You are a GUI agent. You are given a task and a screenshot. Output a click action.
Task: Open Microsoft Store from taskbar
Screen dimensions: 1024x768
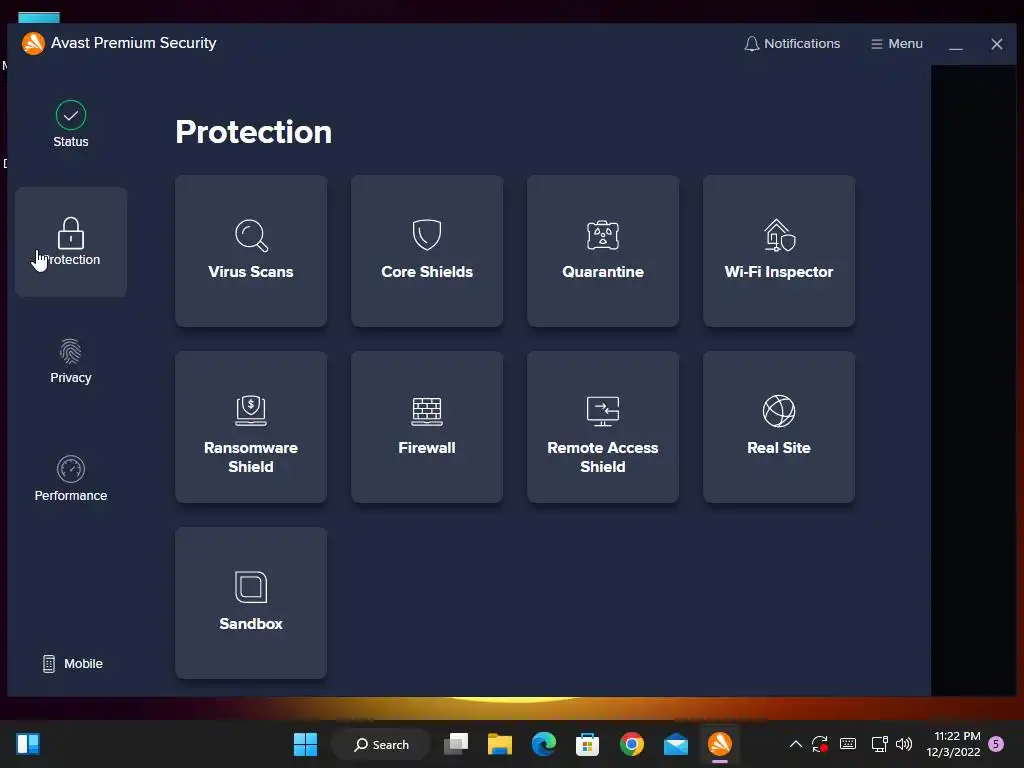point(587,744)
